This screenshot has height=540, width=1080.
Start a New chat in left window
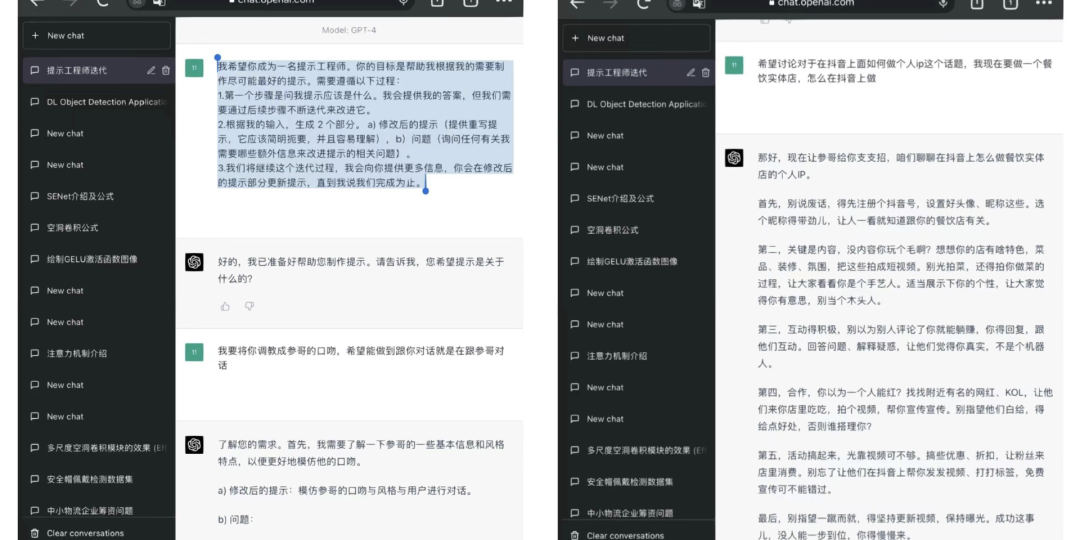(96, 36)
